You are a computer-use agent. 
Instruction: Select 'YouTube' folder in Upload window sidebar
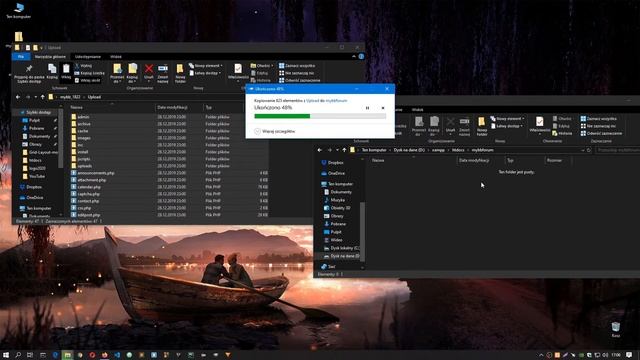[37, 176]
